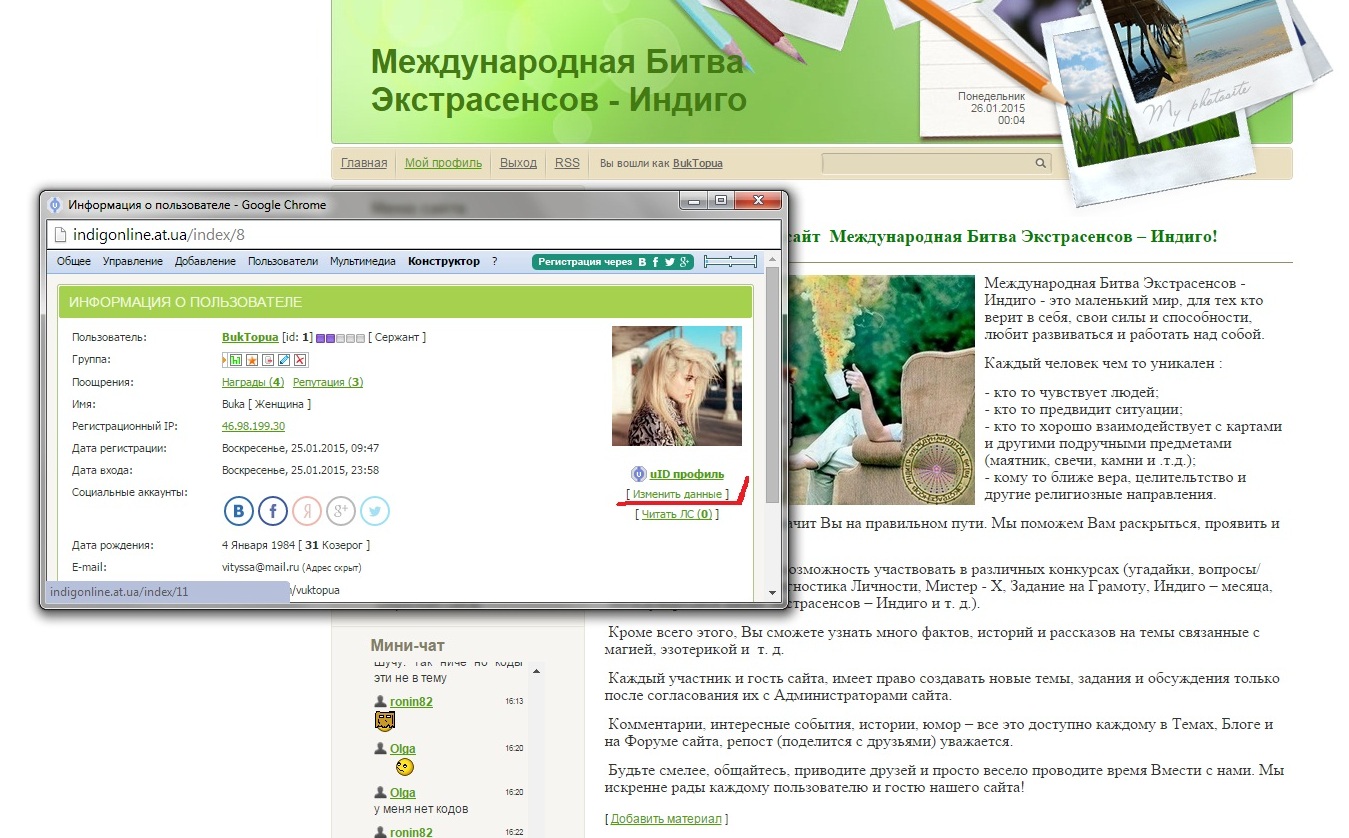
Task: Click Twitter icon in Социальные аккаунты row
Action: (x=375, y=511)
